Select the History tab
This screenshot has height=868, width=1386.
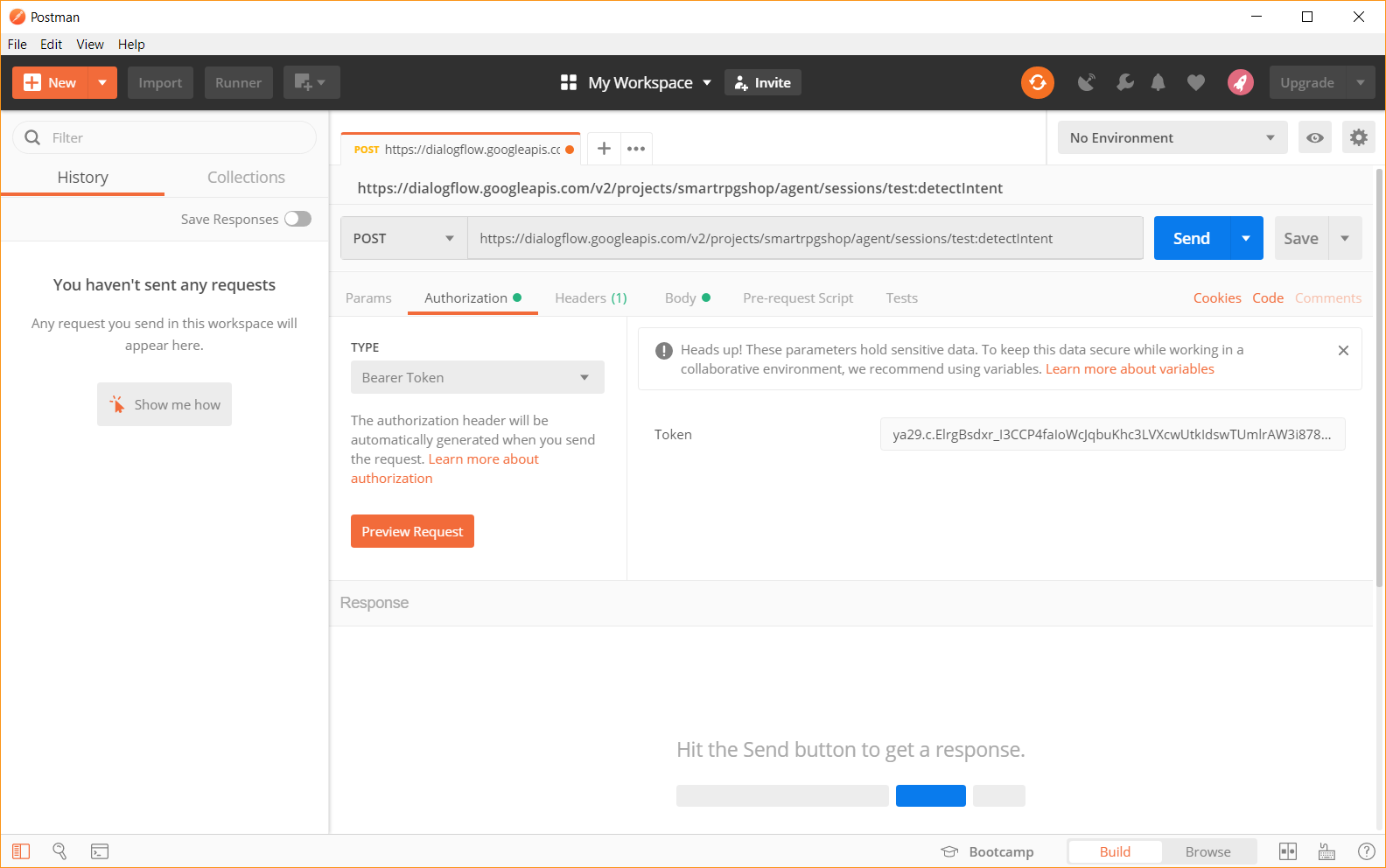(83, 178)
